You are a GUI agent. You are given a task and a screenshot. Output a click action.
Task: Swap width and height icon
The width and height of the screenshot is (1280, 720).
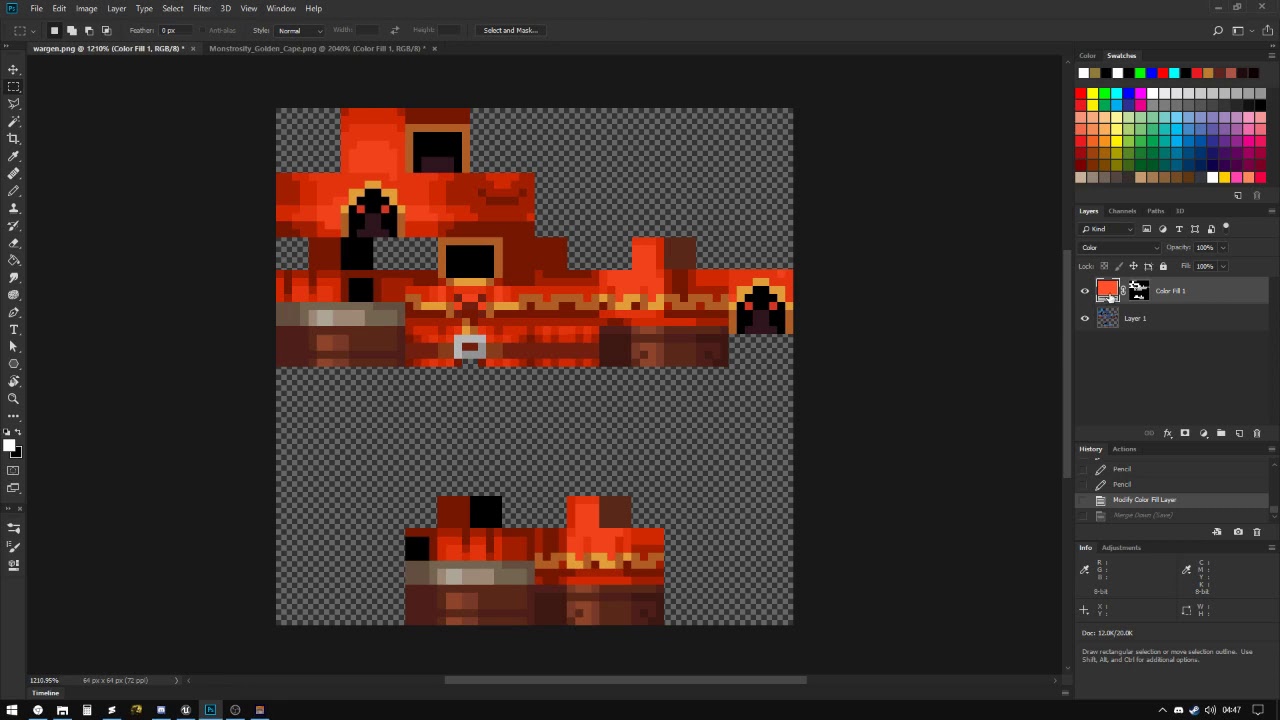coord(394,30)
